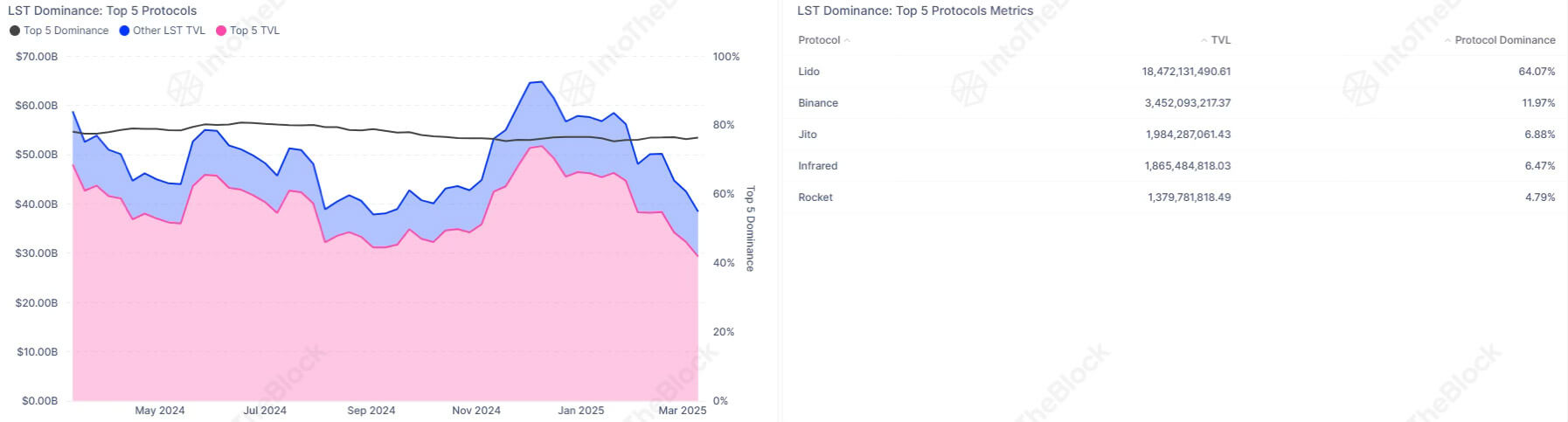This screenshot has width=1568, height=422.
Task: Select the Lido protocol row
Action: [x=808, y=72]
